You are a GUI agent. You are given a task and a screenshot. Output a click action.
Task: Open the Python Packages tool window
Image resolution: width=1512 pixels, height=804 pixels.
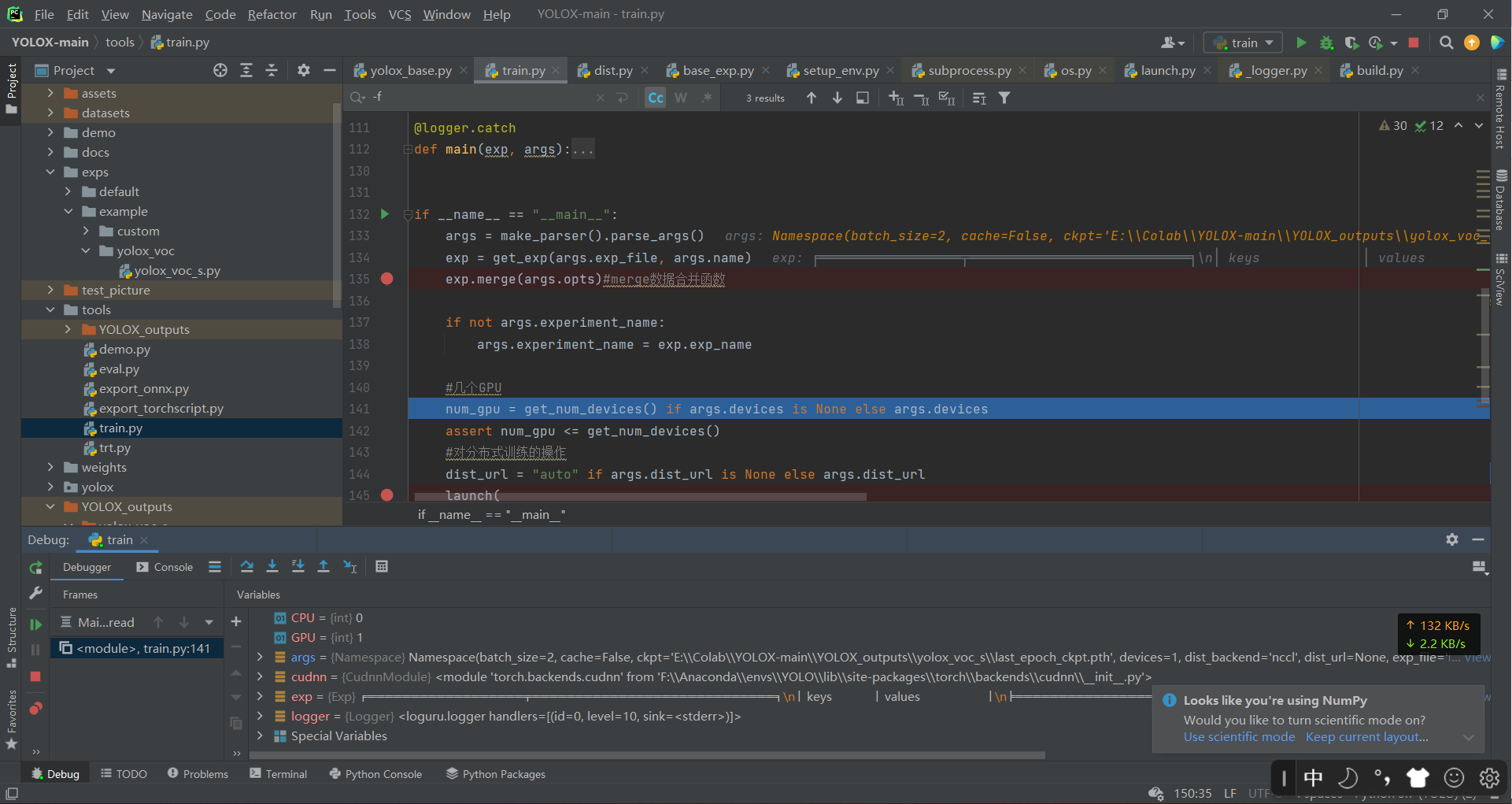495,774
